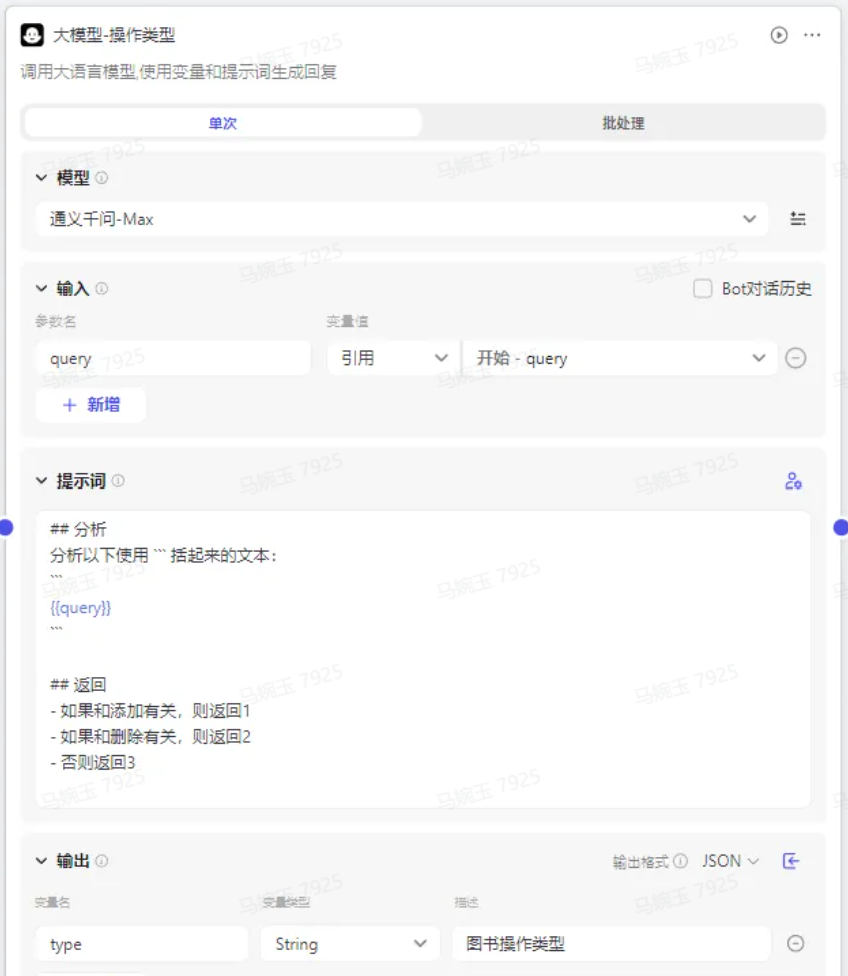Open the JSON output format dropdown
848x976 pixels.
(731, 861)
